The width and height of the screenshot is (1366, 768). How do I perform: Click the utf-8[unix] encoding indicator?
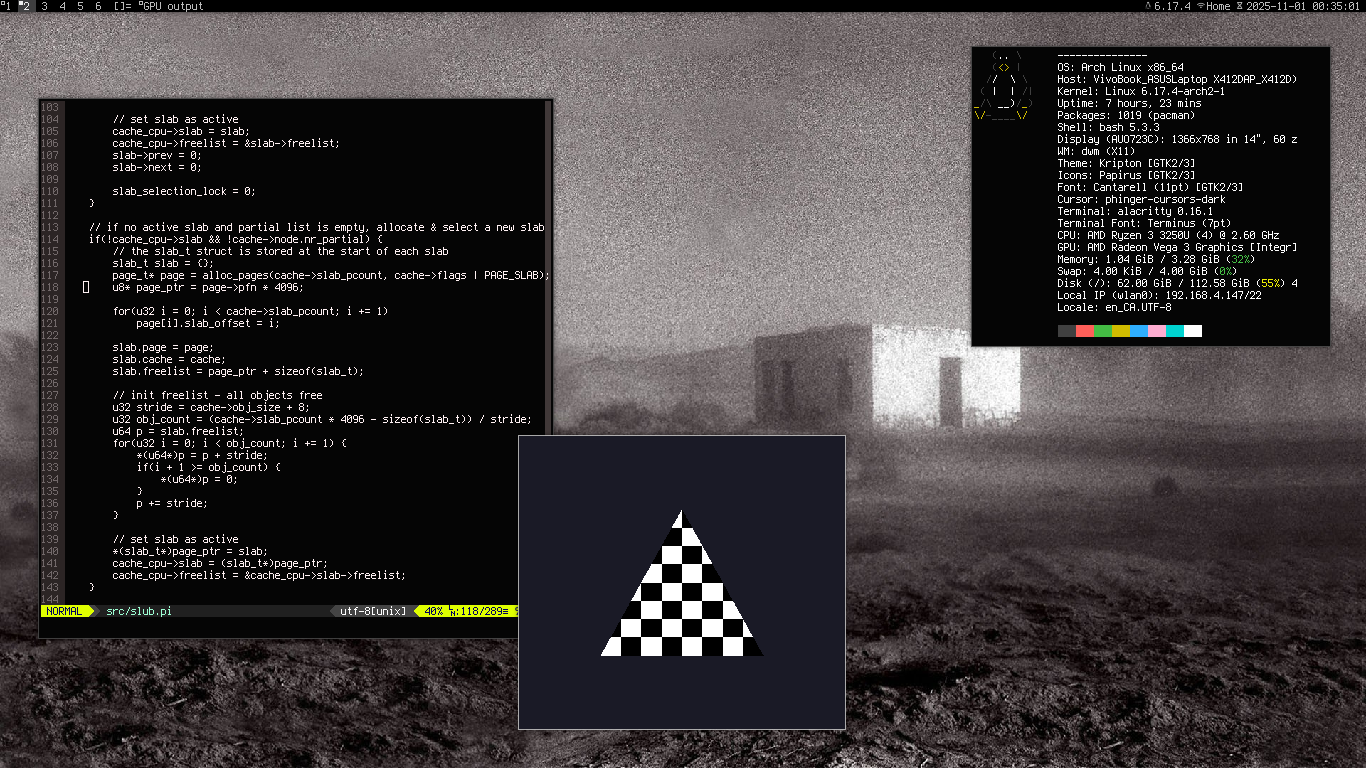[x=373, y=611]
